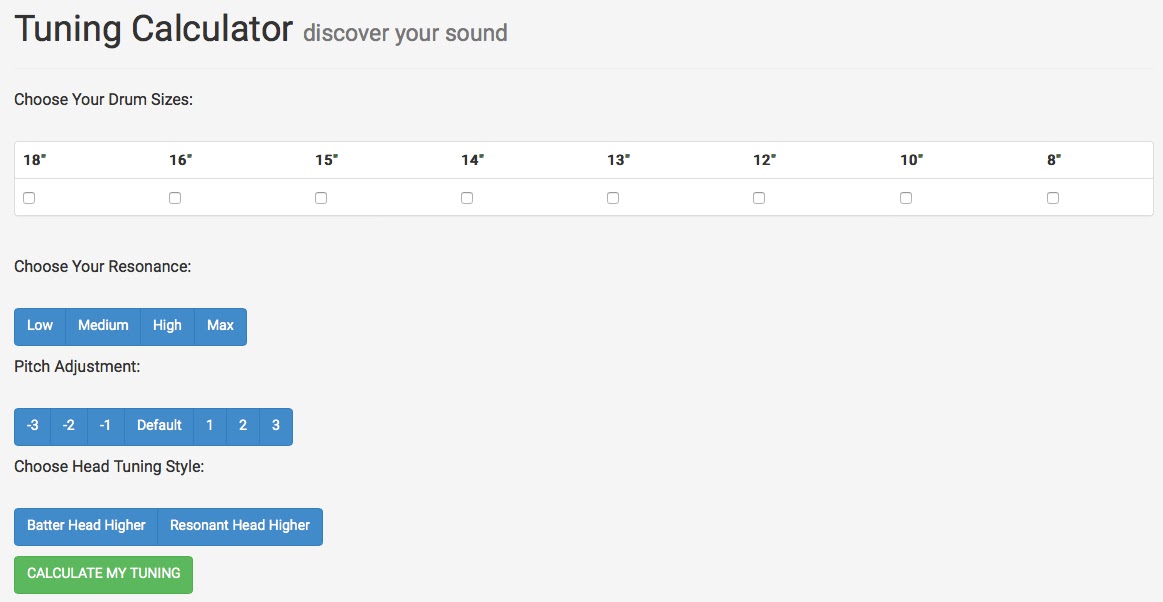Viewport: 1163px width, 602px height.
Task: Choose Max resonance
Action: [219, 326]
